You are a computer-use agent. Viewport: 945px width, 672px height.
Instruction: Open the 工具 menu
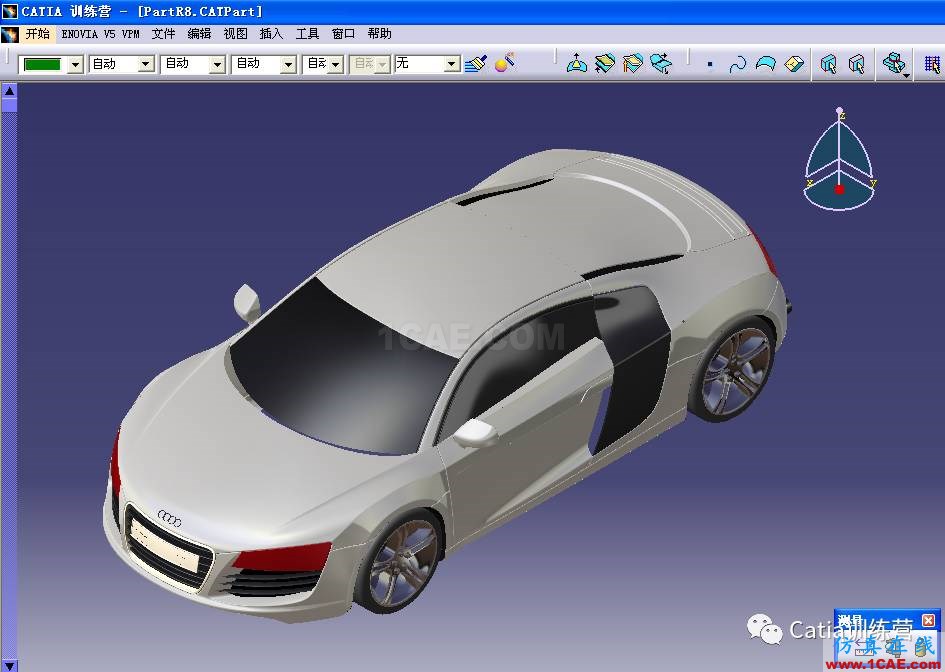[307, 34]
